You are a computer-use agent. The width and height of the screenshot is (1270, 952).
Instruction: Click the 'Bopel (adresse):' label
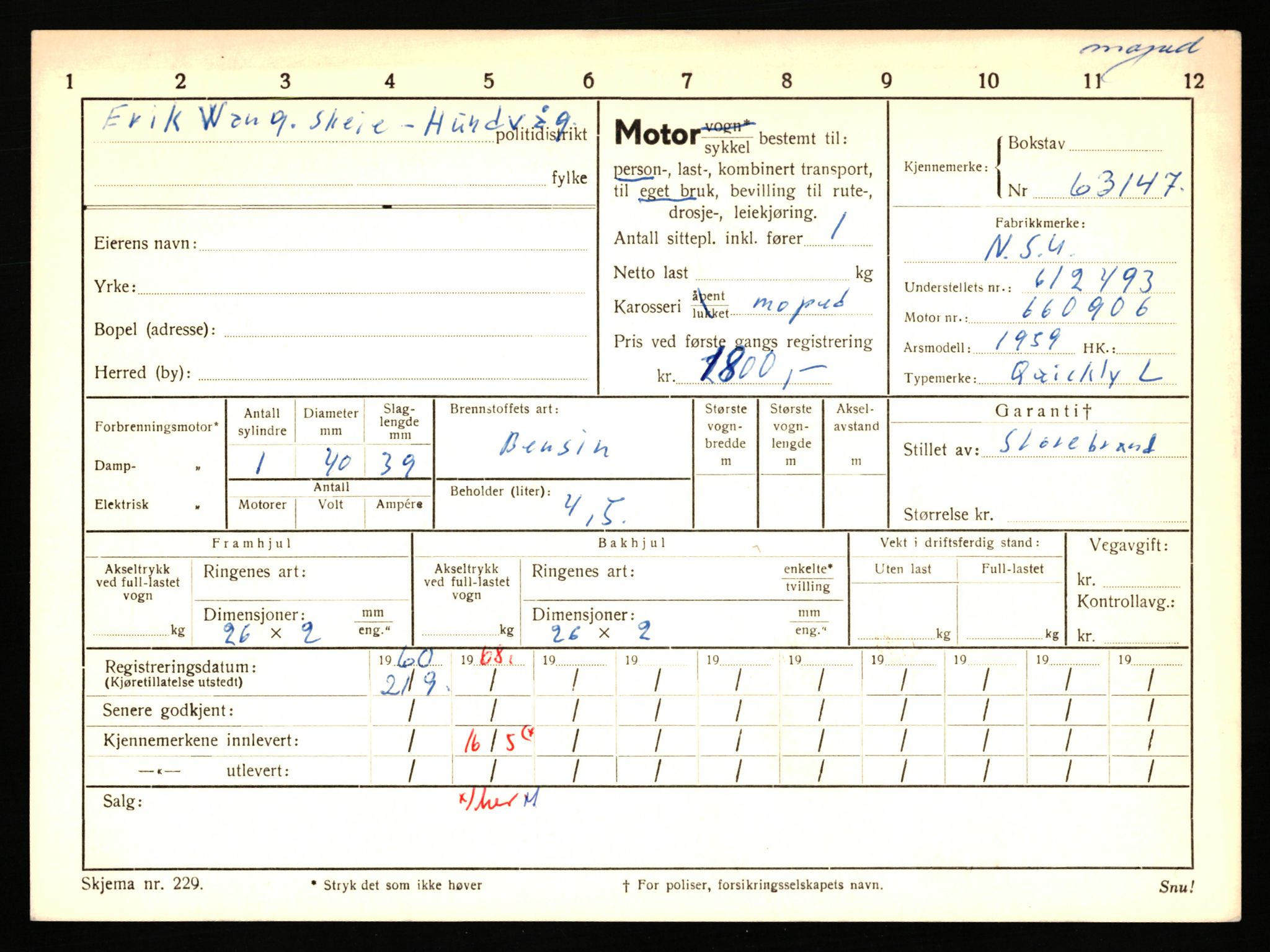pyautogui.click(x=154, y=329)
